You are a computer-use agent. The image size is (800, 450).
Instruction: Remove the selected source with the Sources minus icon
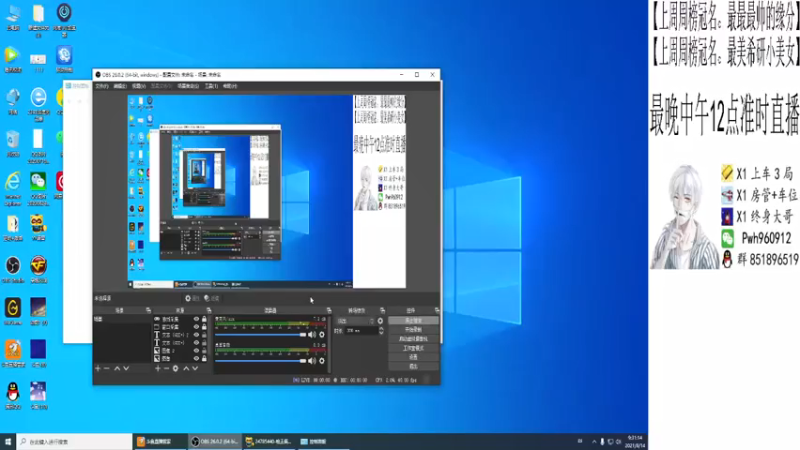coord(166,368)
